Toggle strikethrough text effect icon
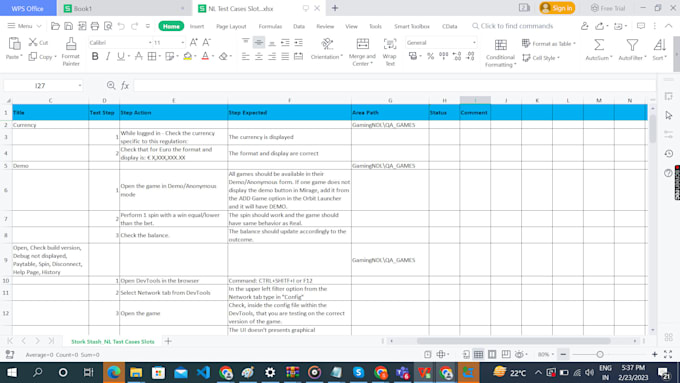This screenshot has width=680, height=383. [x=139, y=56]
